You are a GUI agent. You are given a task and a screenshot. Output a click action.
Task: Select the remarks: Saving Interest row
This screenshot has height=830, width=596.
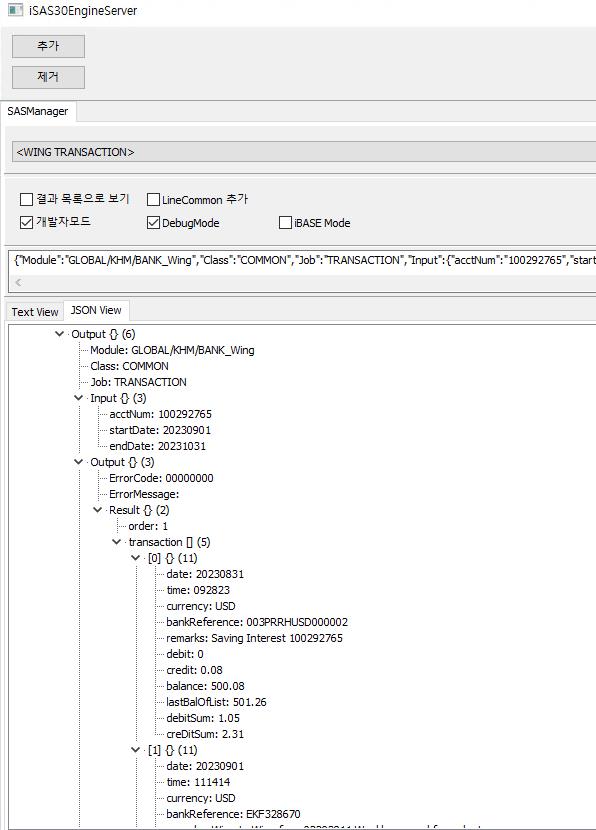[254, 638]
